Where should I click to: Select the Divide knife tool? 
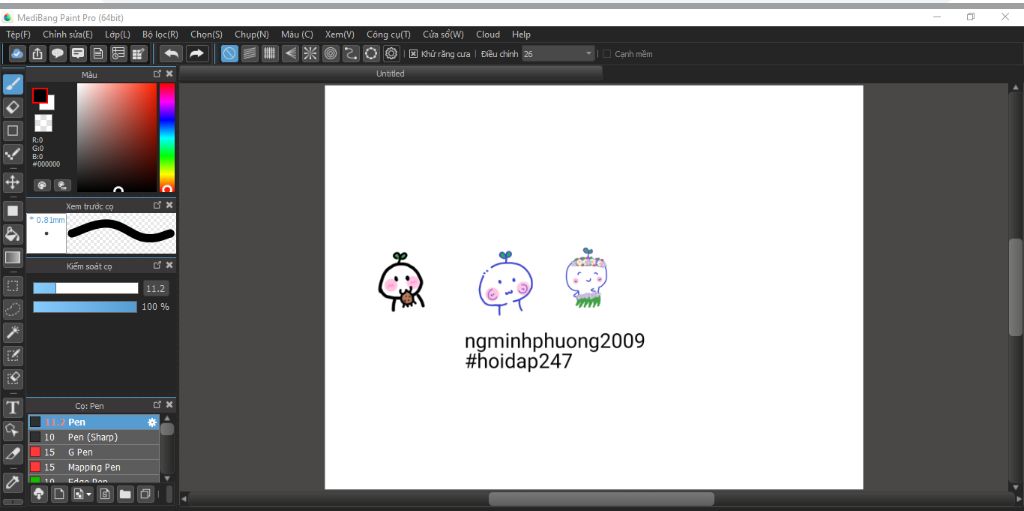click(x=12, y=453)
